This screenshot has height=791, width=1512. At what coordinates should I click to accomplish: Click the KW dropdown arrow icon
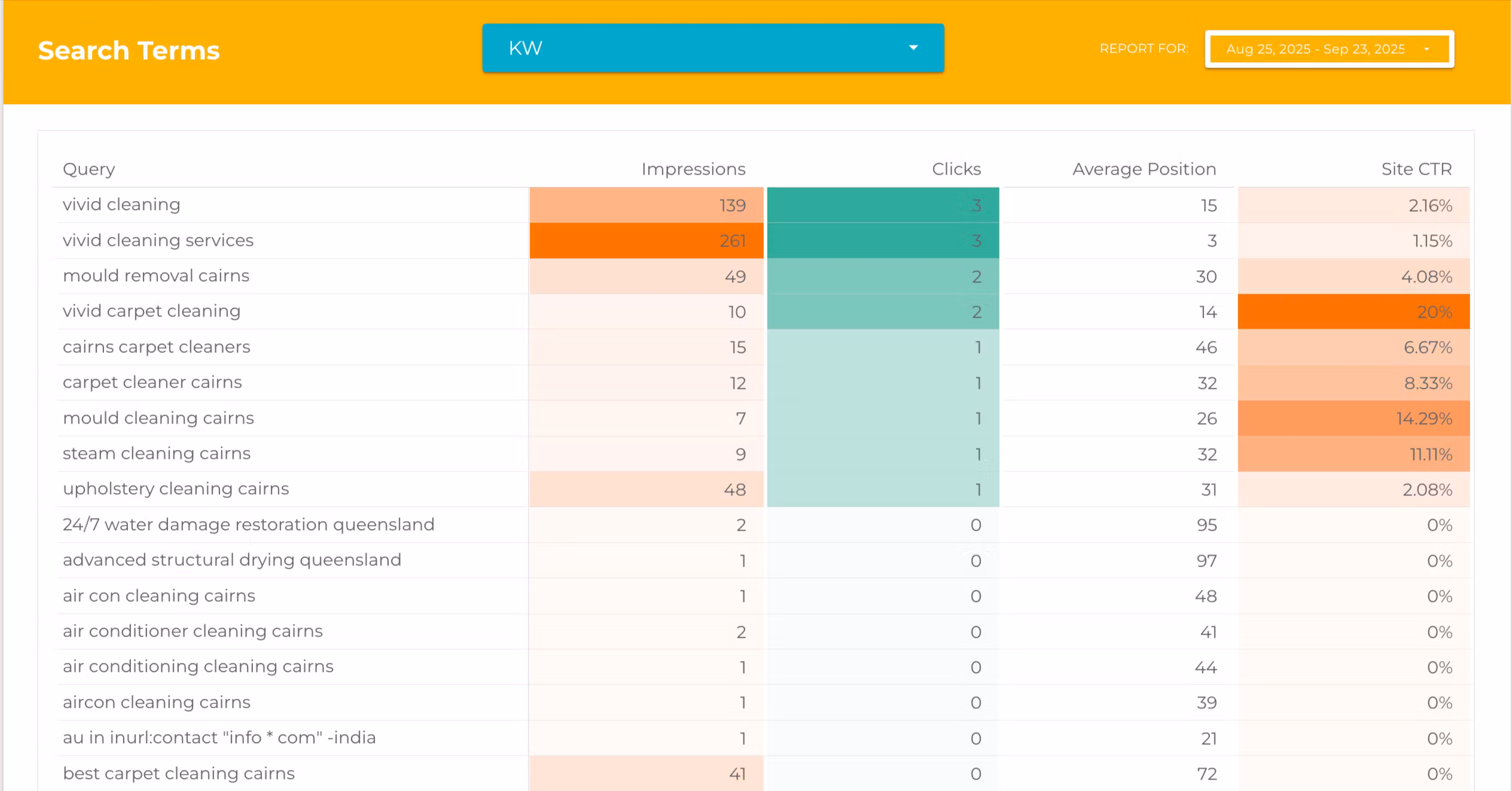(x=913, y=48)
